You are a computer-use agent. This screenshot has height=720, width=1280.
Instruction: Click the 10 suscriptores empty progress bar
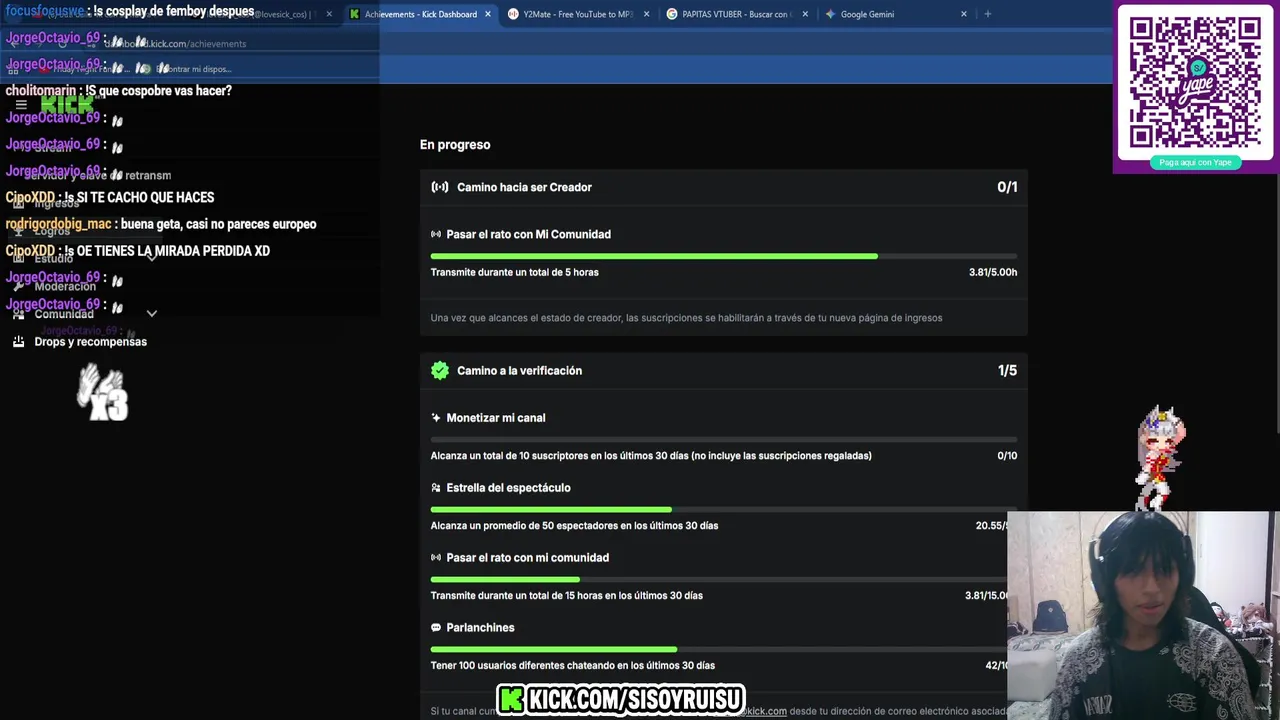coord(724,440)
